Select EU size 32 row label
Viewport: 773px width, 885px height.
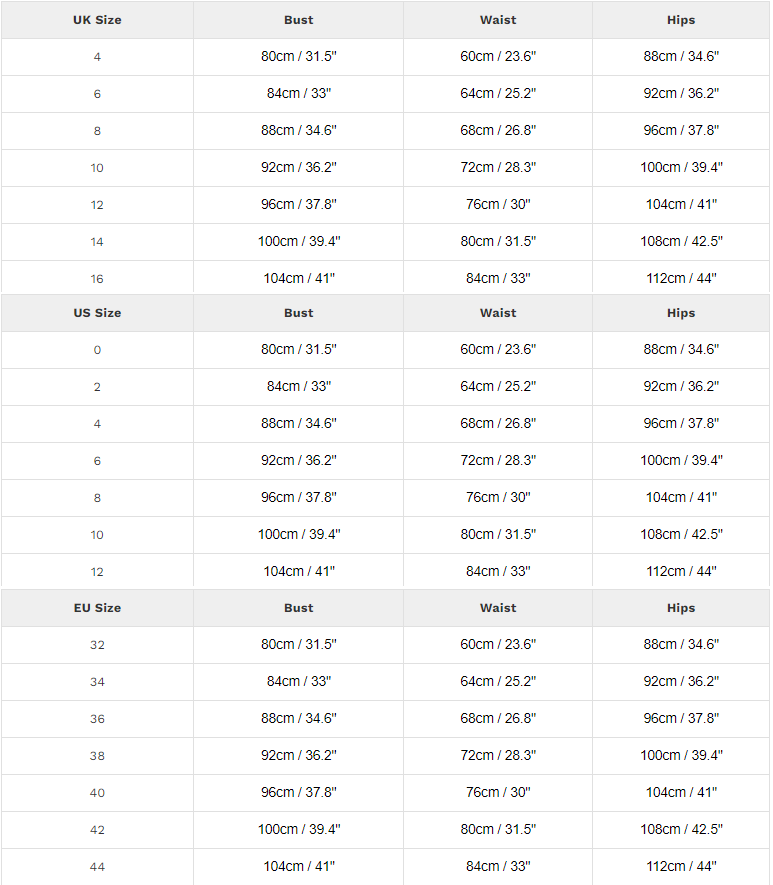(97, 645)
